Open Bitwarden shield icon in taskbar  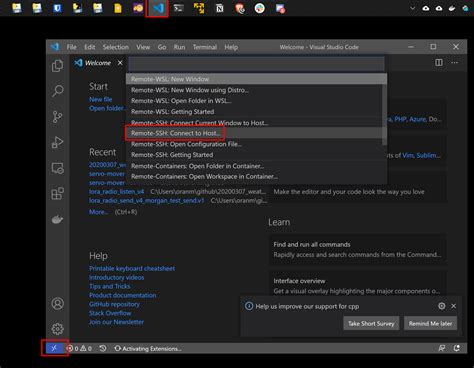(57, 8)
